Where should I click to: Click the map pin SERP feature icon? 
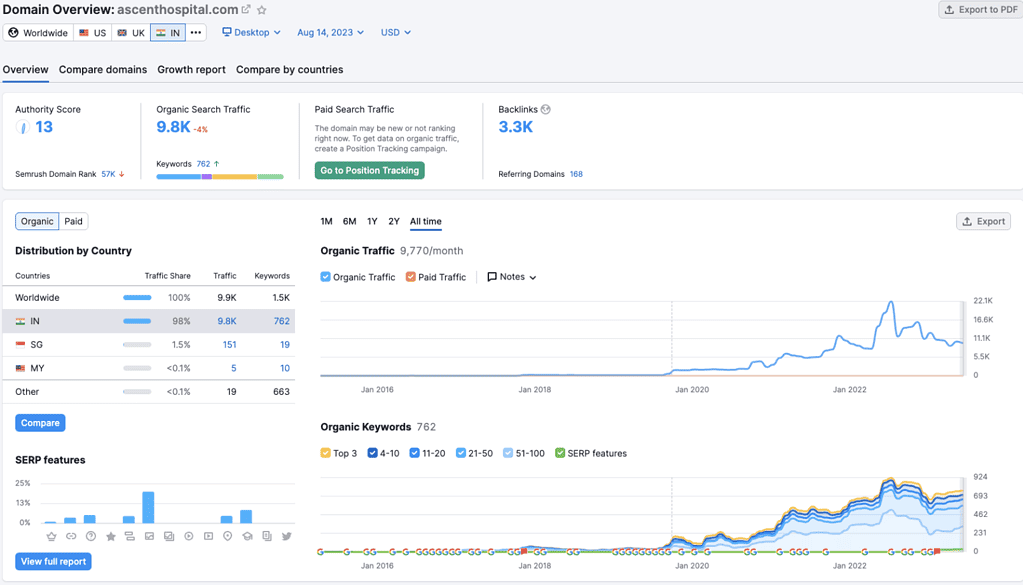pos(228,536)
